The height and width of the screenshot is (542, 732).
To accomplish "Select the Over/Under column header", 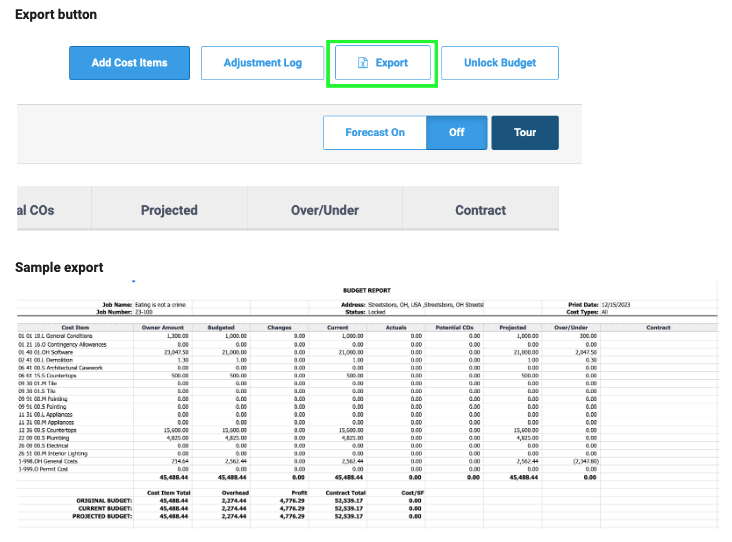I will click(x=325, y=210).
